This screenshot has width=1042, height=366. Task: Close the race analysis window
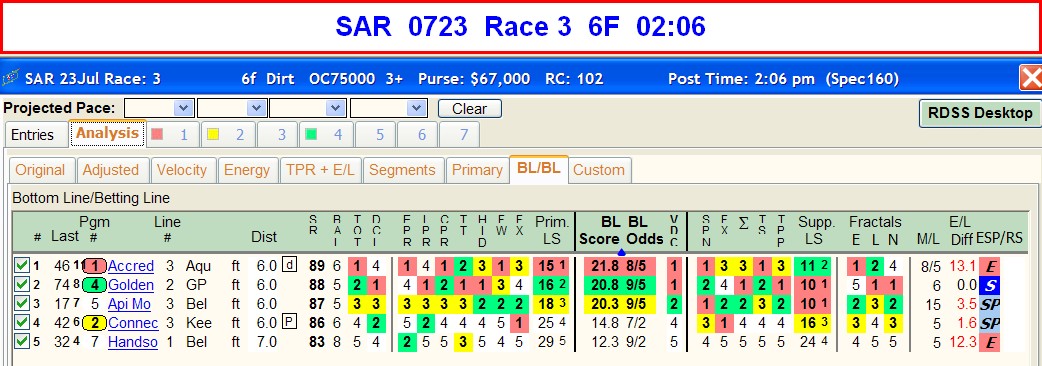[x=1031, y=78]
